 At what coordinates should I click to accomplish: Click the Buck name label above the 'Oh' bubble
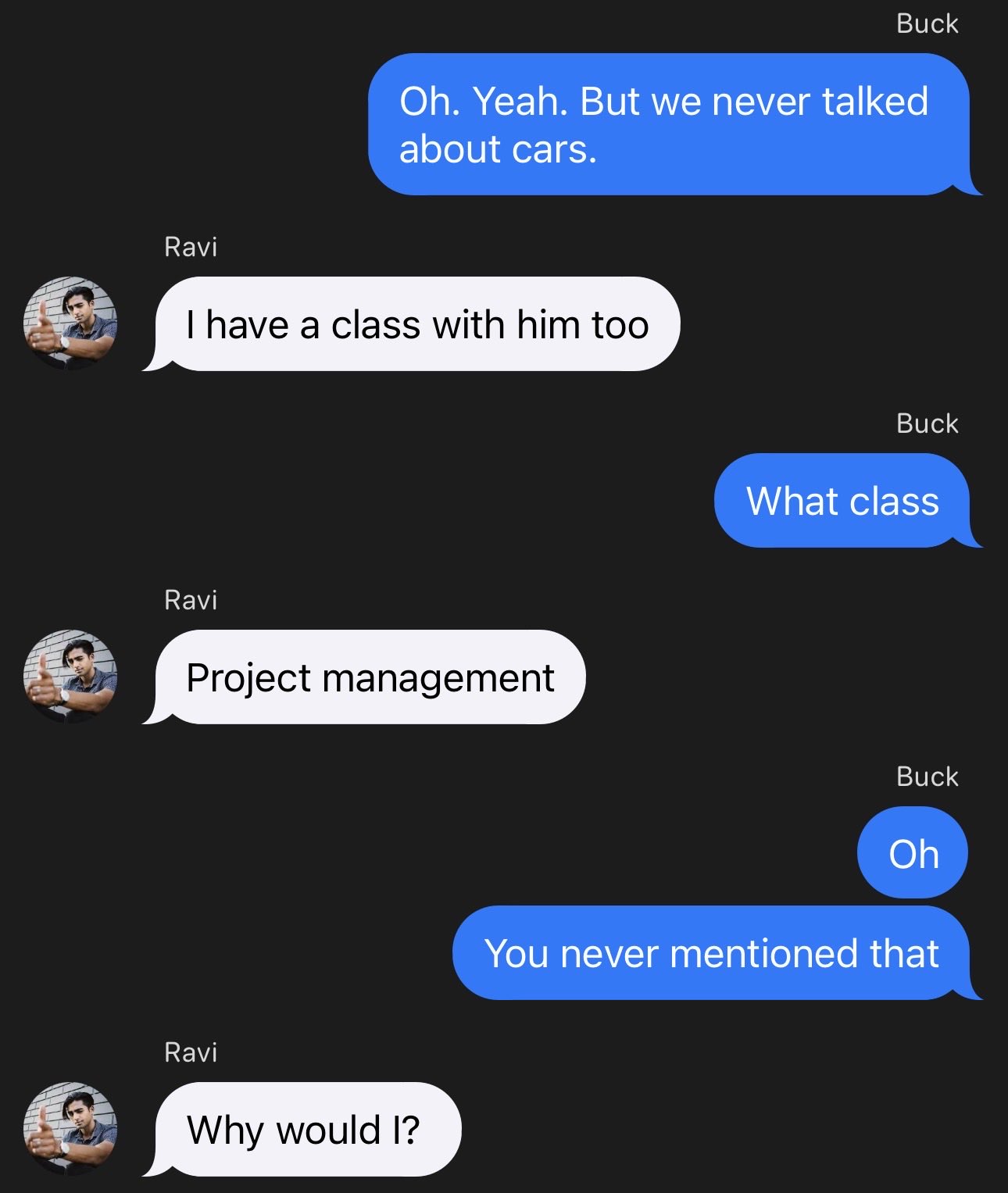pos(927,776)
